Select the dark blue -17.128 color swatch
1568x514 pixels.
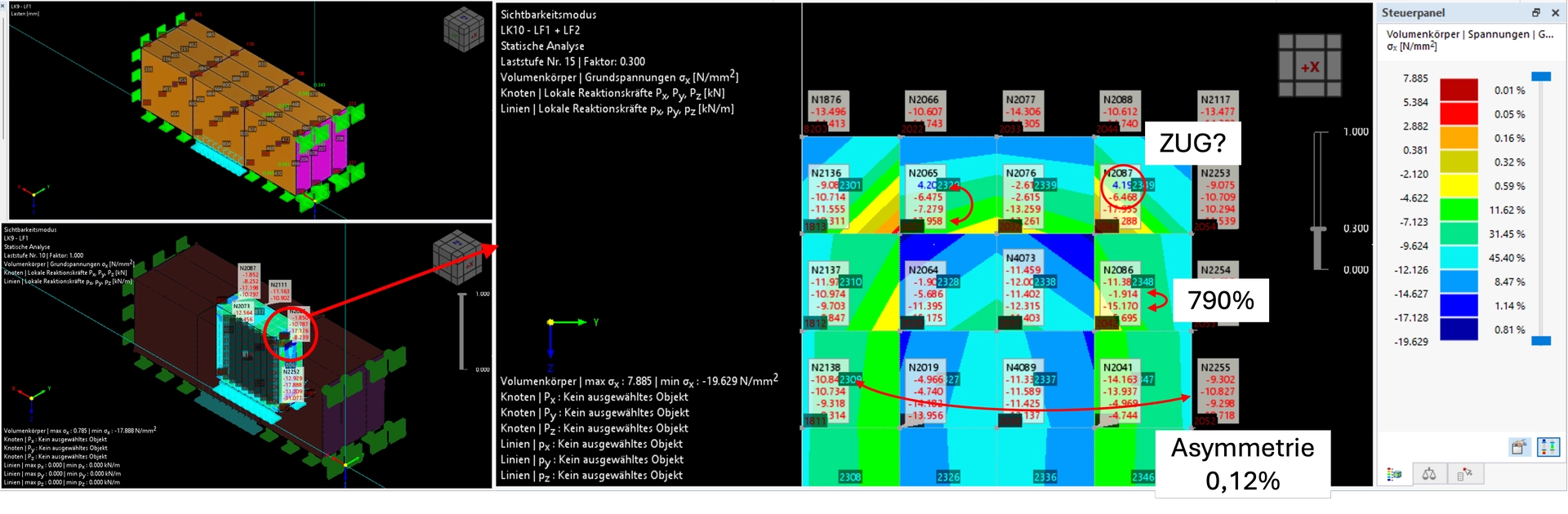tap(1459, 329)
